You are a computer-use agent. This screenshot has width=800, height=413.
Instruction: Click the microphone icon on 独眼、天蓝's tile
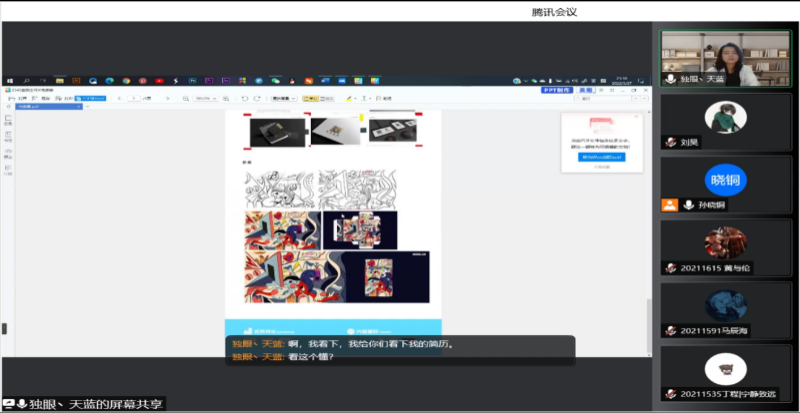pos(670,78)
